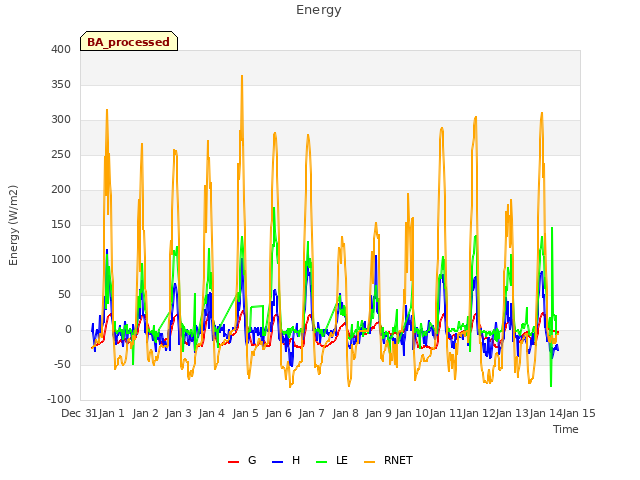
Task: Click the Jan 14 x-axis label
Action: point(546,413)
